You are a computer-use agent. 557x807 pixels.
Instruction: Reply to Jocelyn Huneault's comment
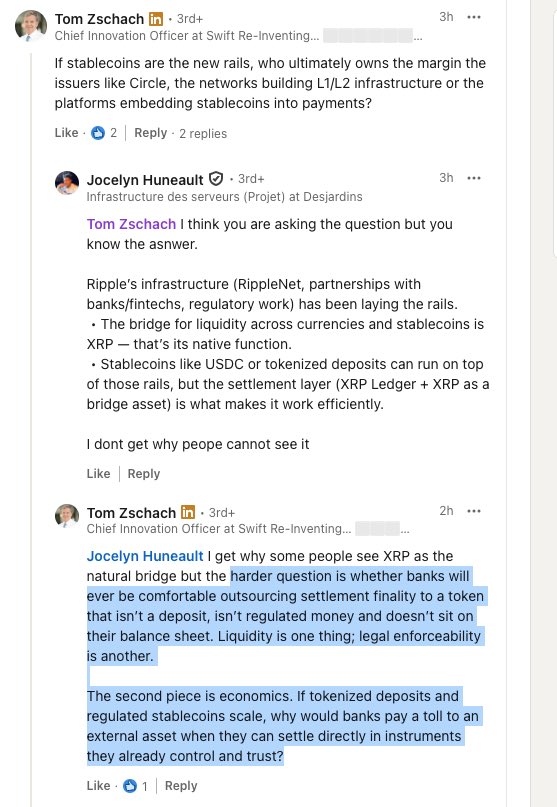pyautogui.click(x=144, y=473)
